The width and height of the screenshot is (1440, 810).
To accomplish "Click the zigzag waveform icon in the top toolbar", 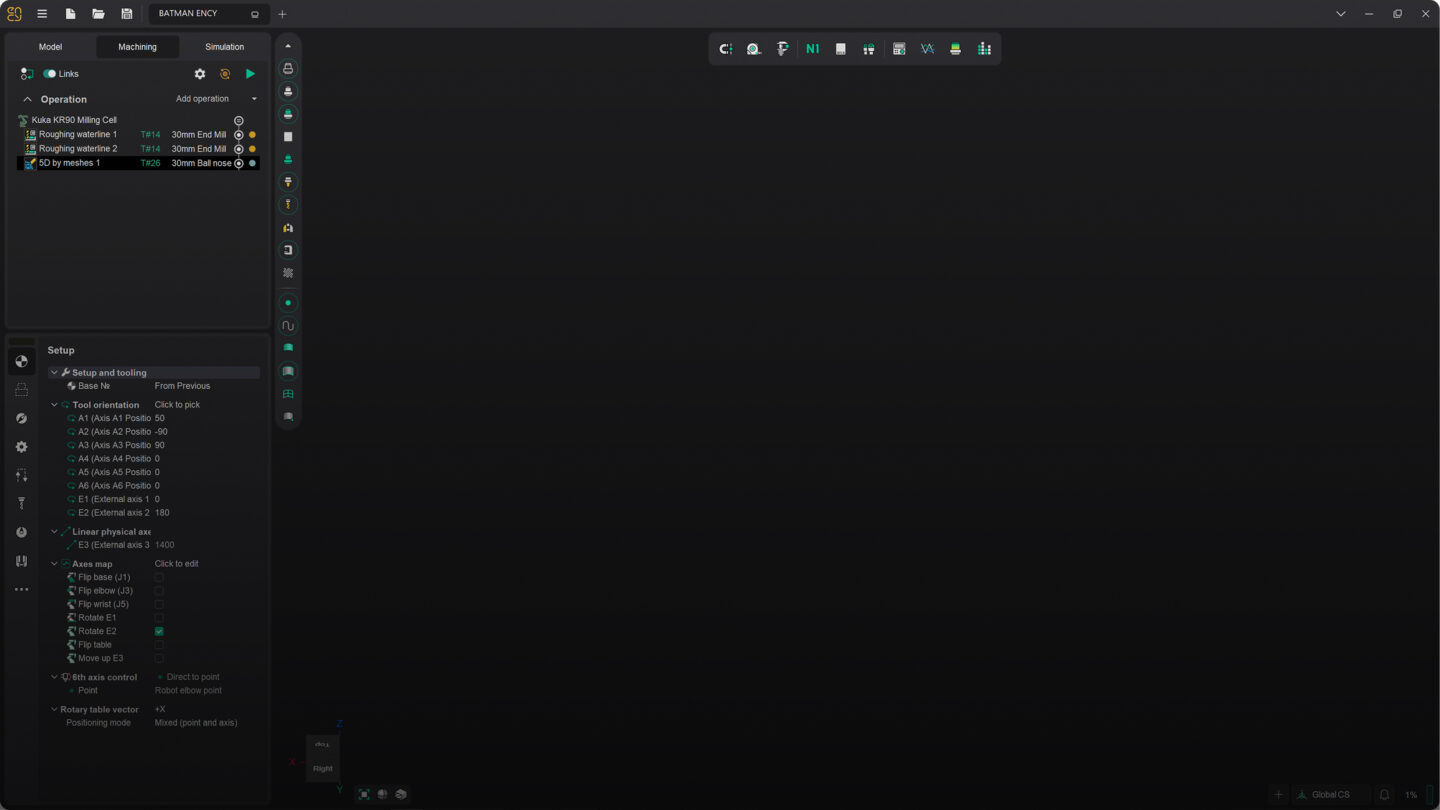I will coord(927,49).
